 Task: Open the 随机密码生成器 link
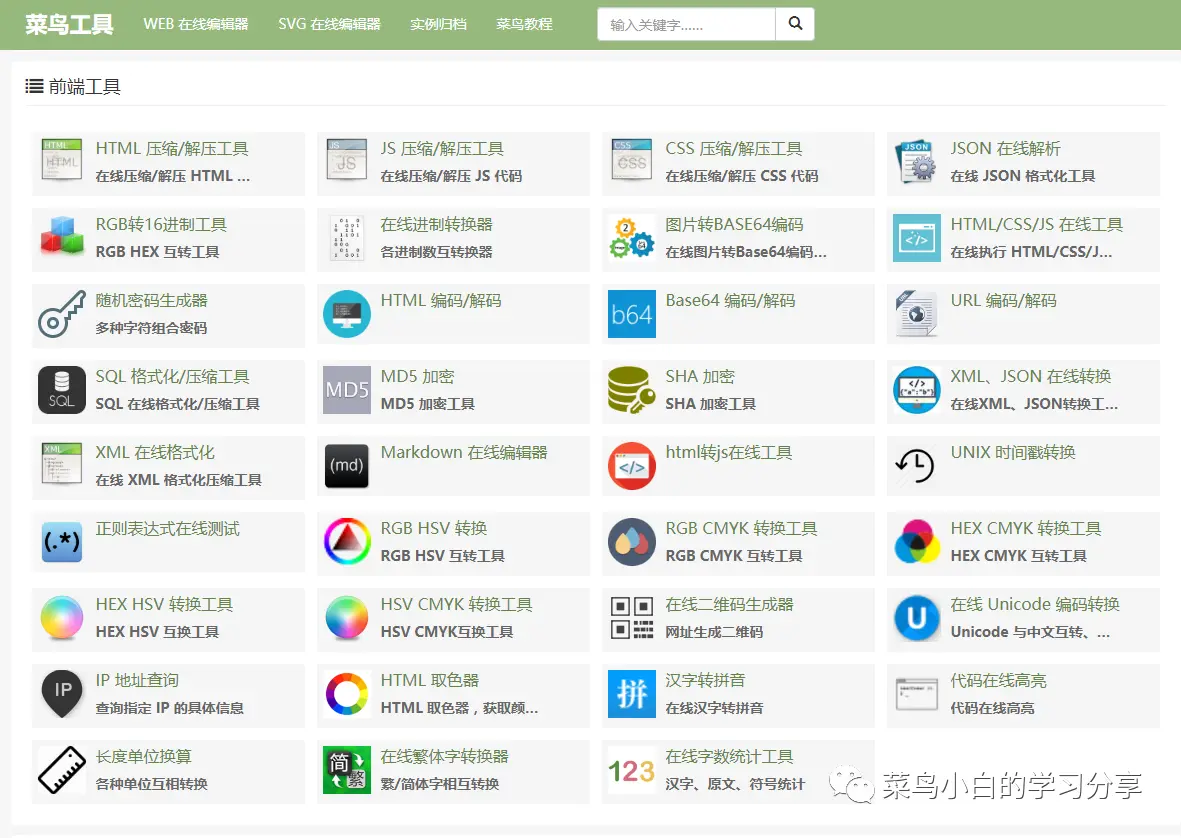point(151,300)
